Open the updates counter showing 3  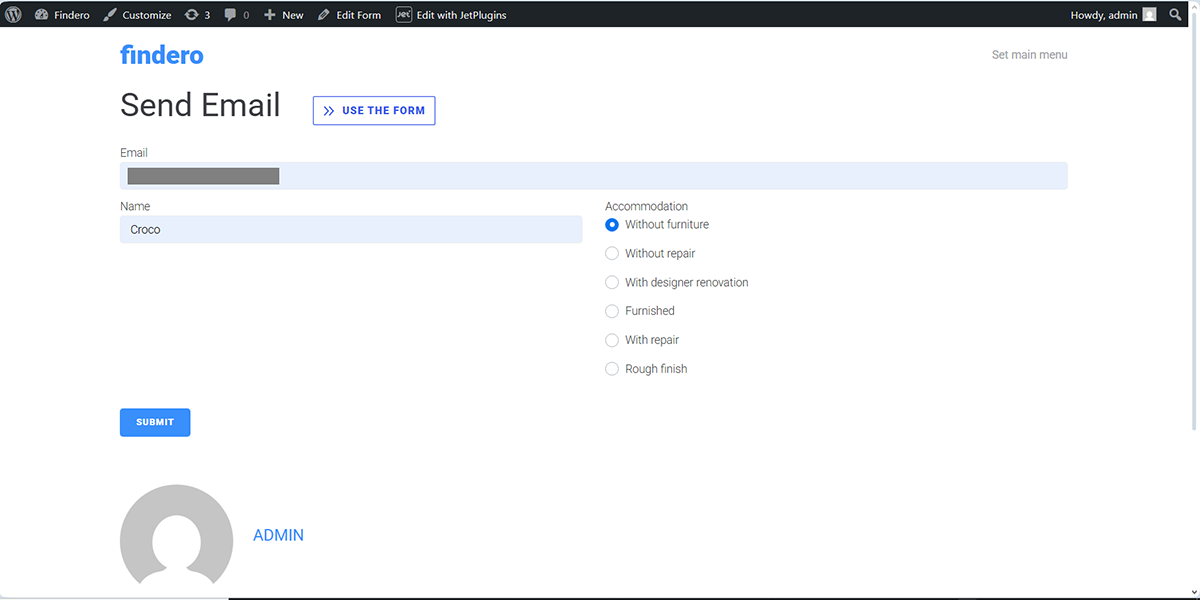pyautogui.click(x=197, y=15)
